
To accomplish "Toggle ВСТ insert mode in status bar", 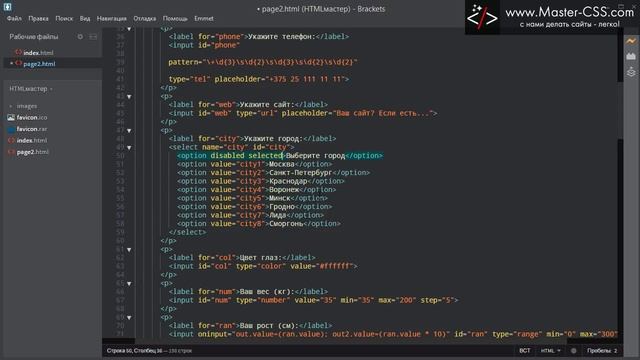I will click(x=524, y=351).
